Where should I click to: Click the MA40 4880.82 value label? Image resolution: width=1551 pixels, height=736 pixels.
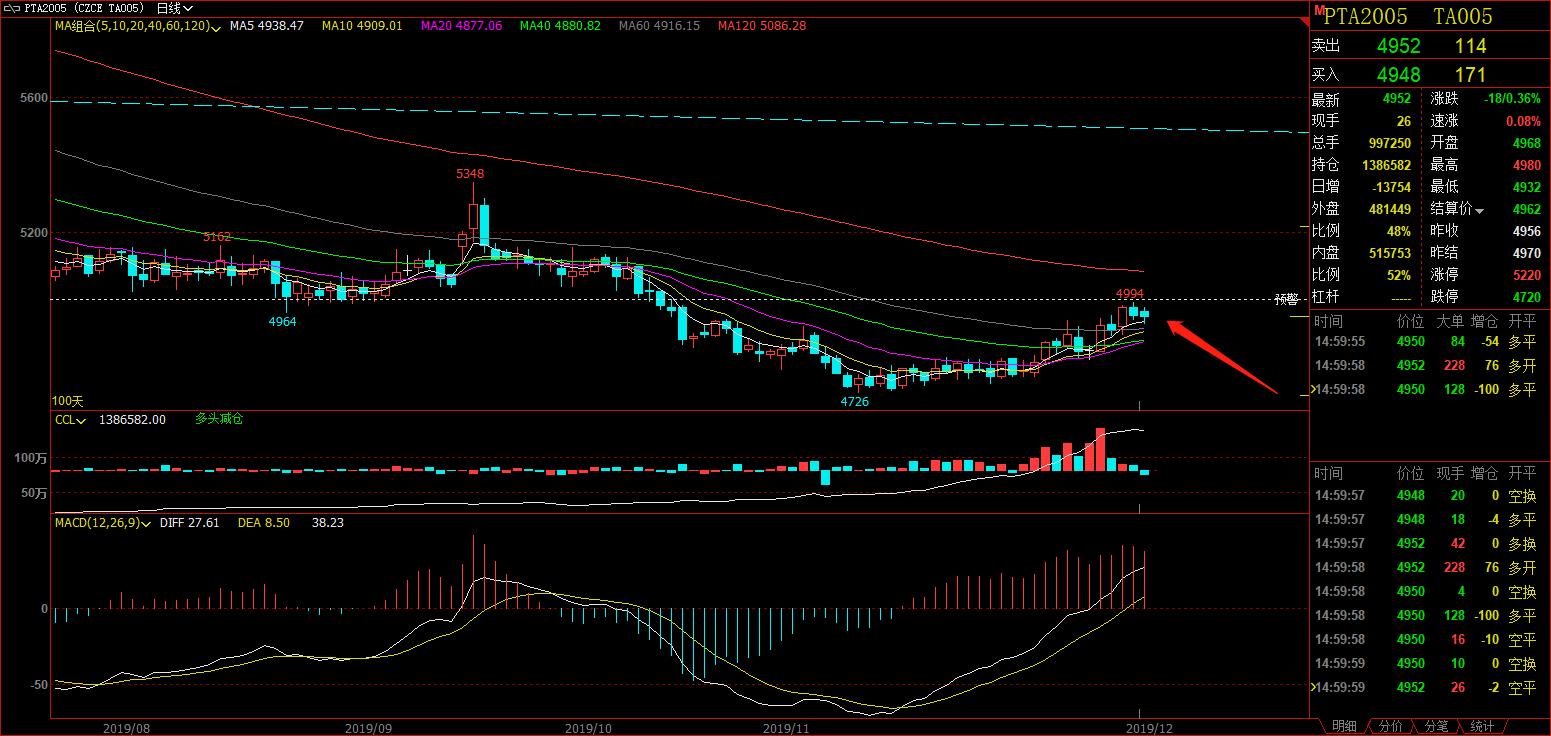[560, 26]
